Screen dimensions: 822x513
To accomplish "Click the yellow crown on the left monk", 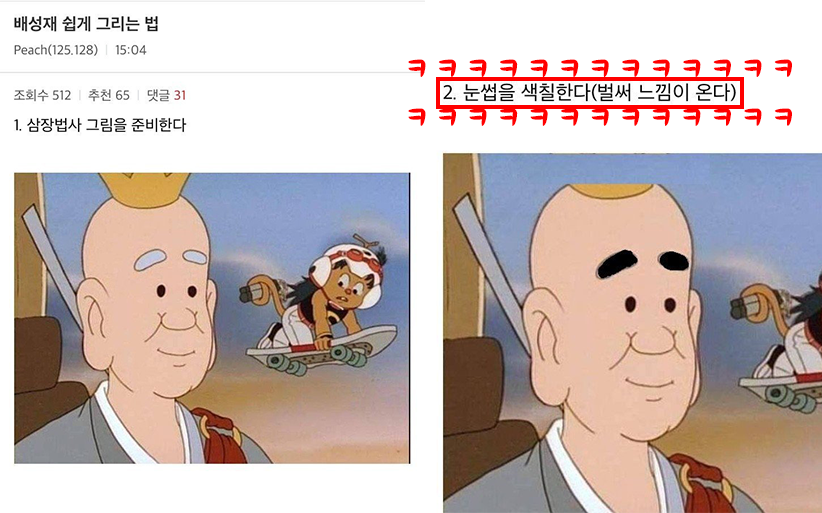I will point(145,189).
